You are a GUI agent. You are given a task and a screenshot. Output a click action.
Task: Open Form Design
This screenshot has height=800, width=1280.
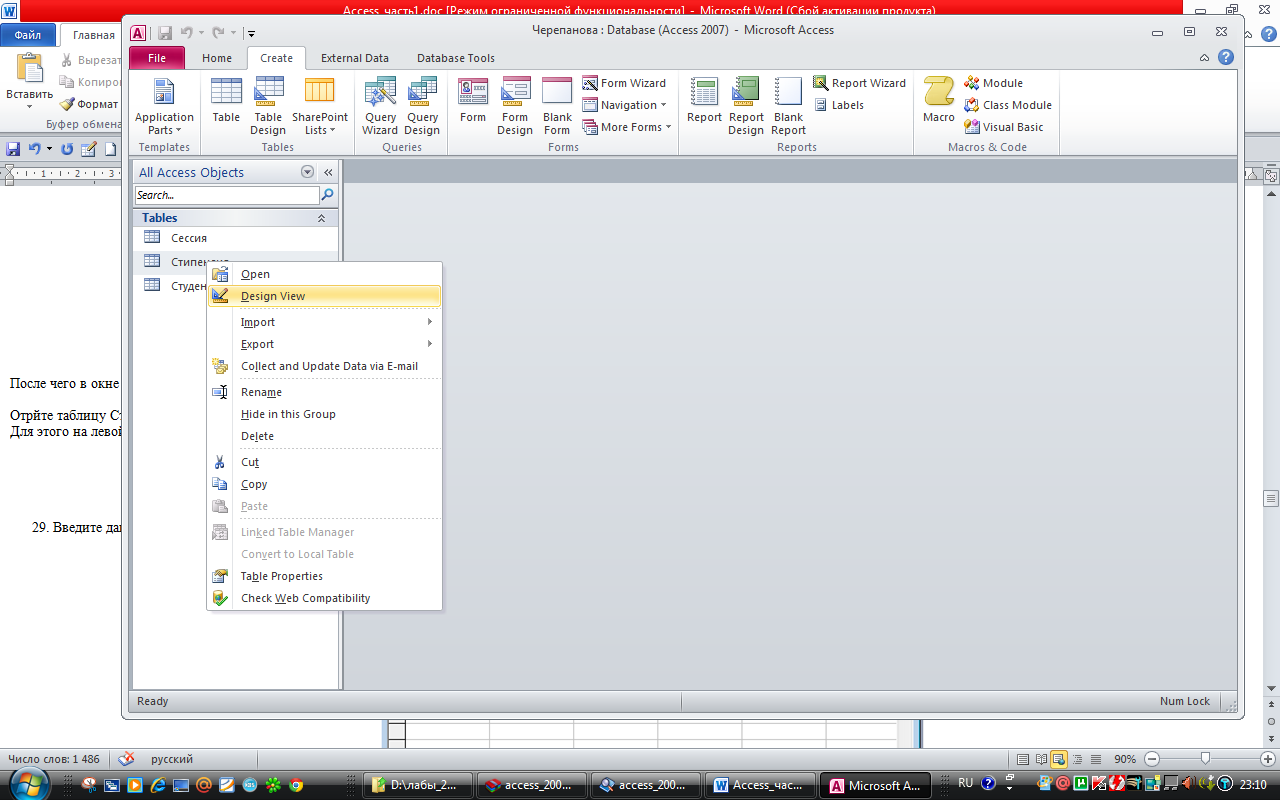point(515,106)
